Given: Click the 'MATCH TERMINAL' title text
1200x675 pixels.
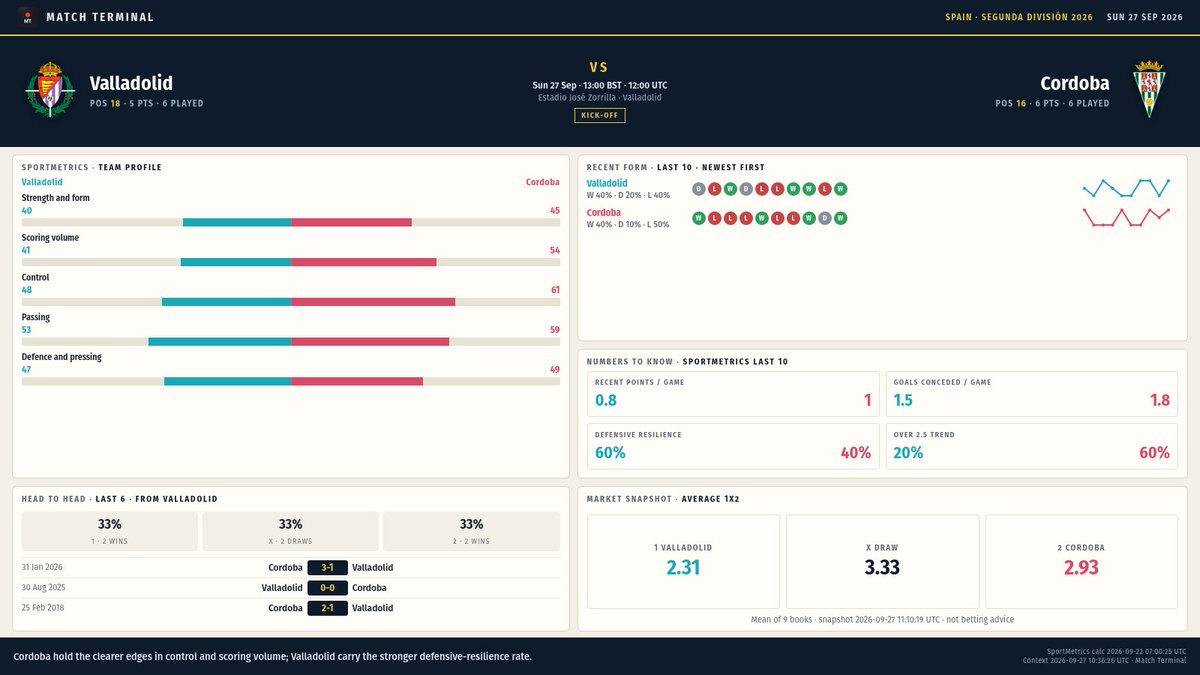Looking at the screenshot, I should coord(100,17).
